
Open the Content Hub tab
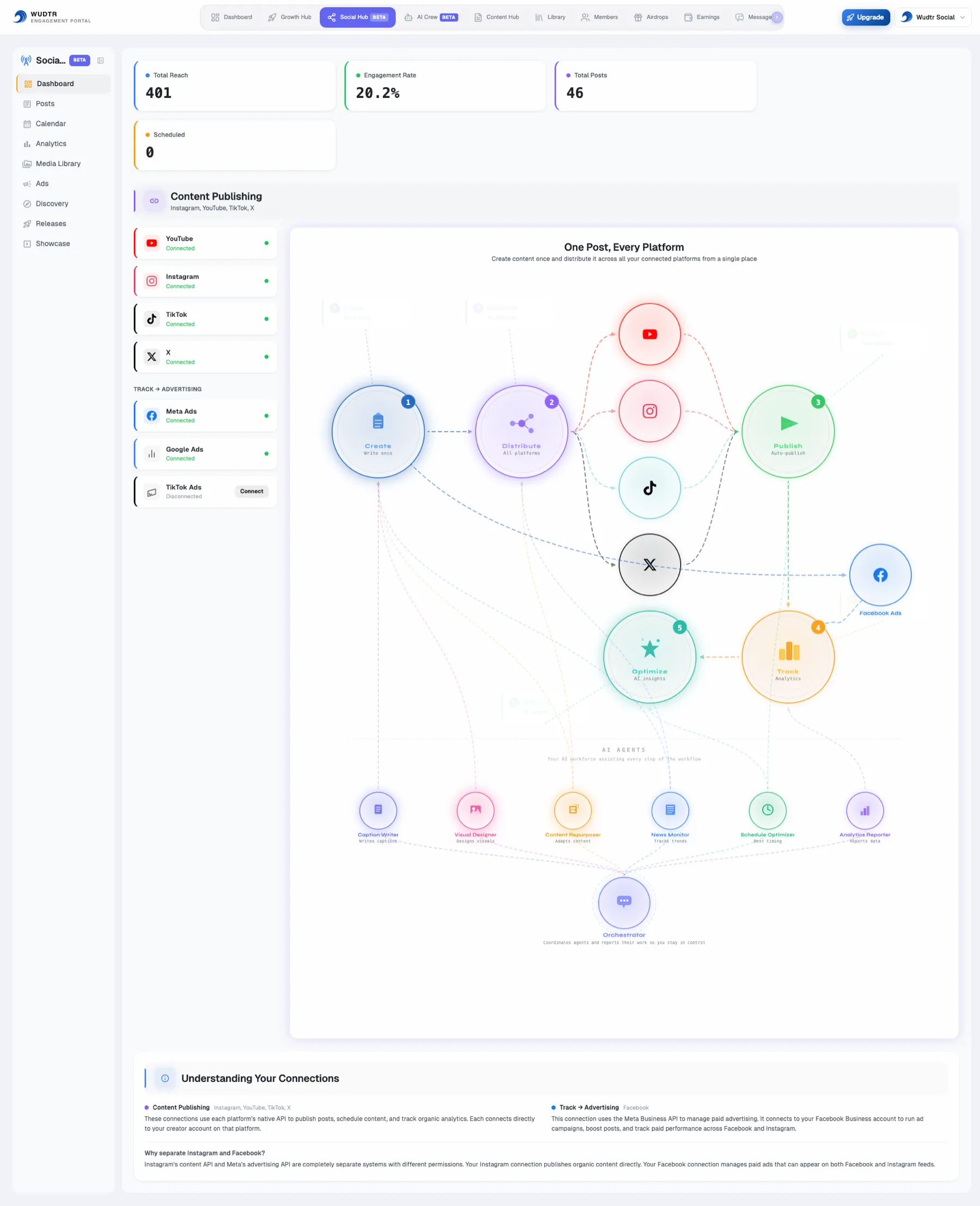coord(496,17)
